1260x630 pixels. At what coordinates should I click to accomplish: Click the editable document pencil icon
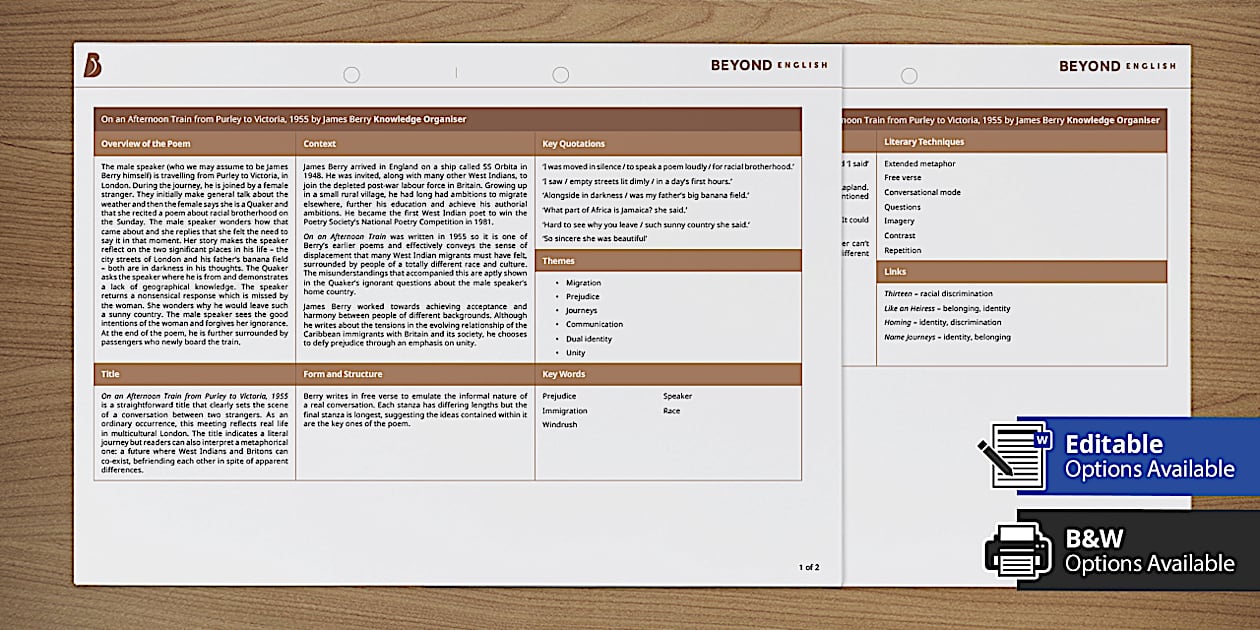pyautogui.click(x=1014, y=456)
